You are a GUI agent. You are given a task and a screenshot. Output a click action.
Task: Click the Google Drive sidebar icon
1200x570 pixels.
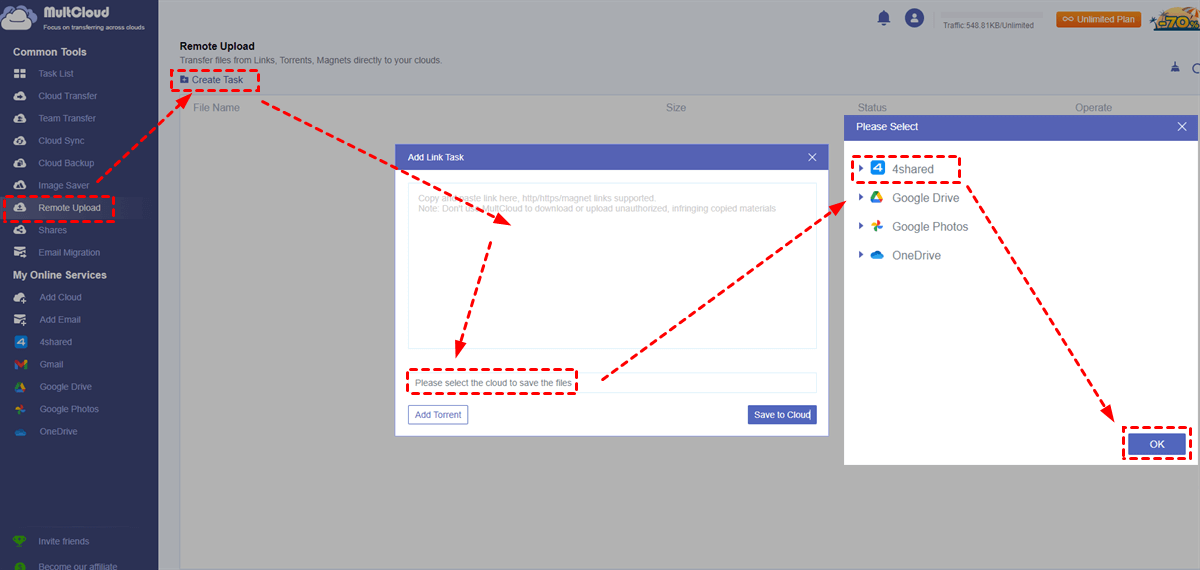click(x=19, y=387)
